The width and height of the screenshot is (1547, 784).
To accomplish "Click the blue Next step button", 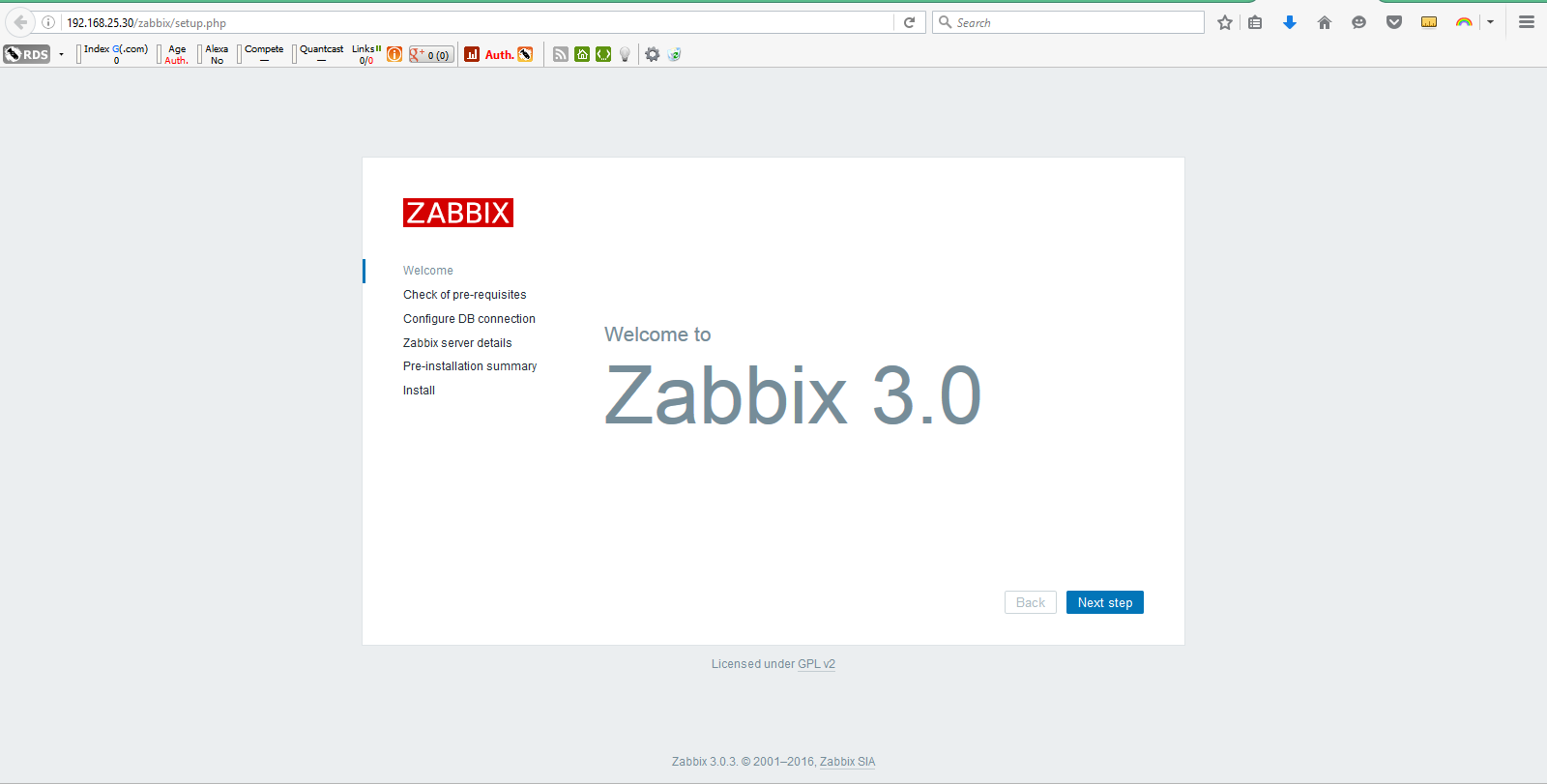I will tap(1104, 602).
